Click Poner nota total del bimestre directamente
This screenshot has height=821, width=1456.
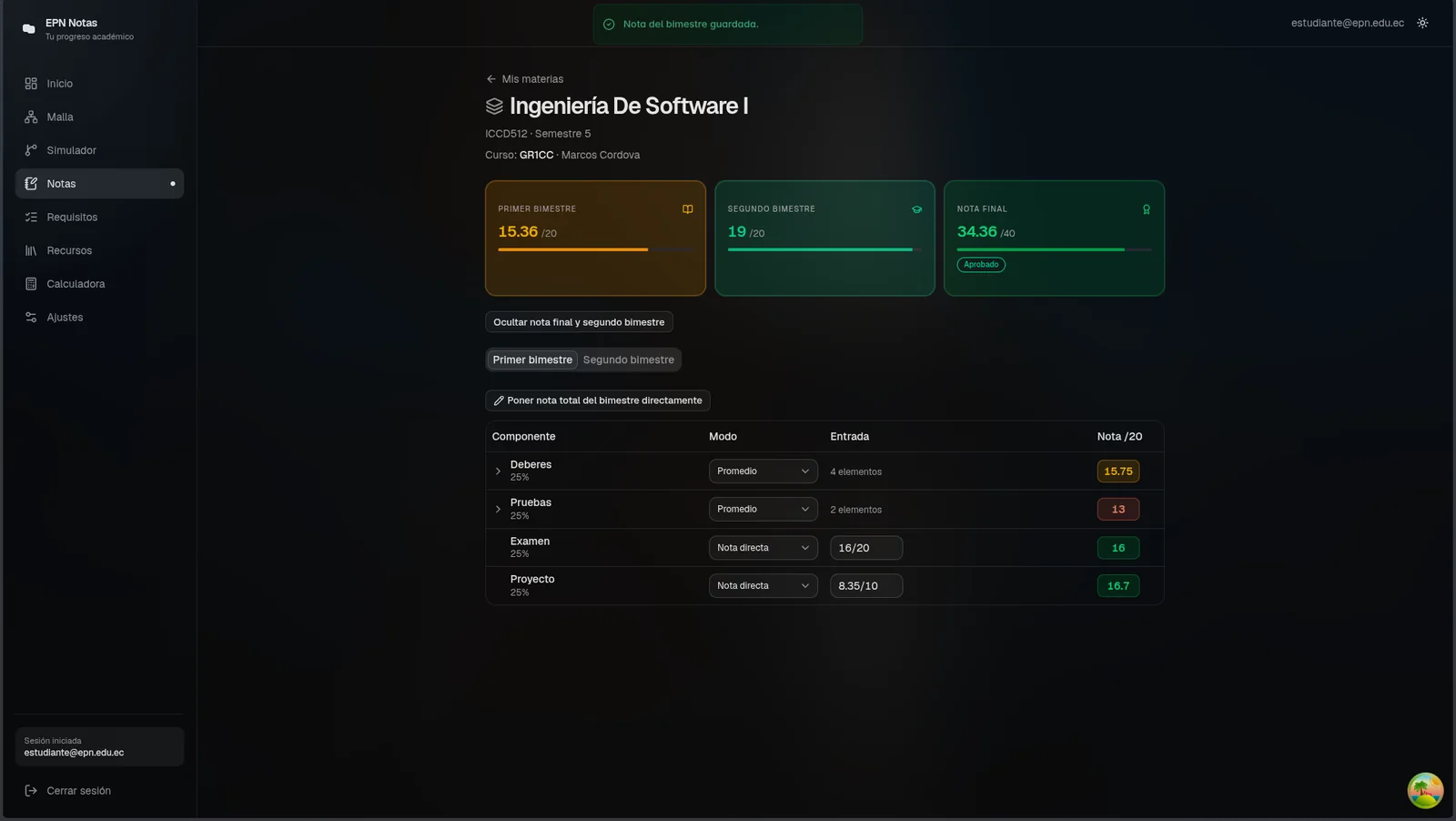pyautogui.click(x=598, y=400)
